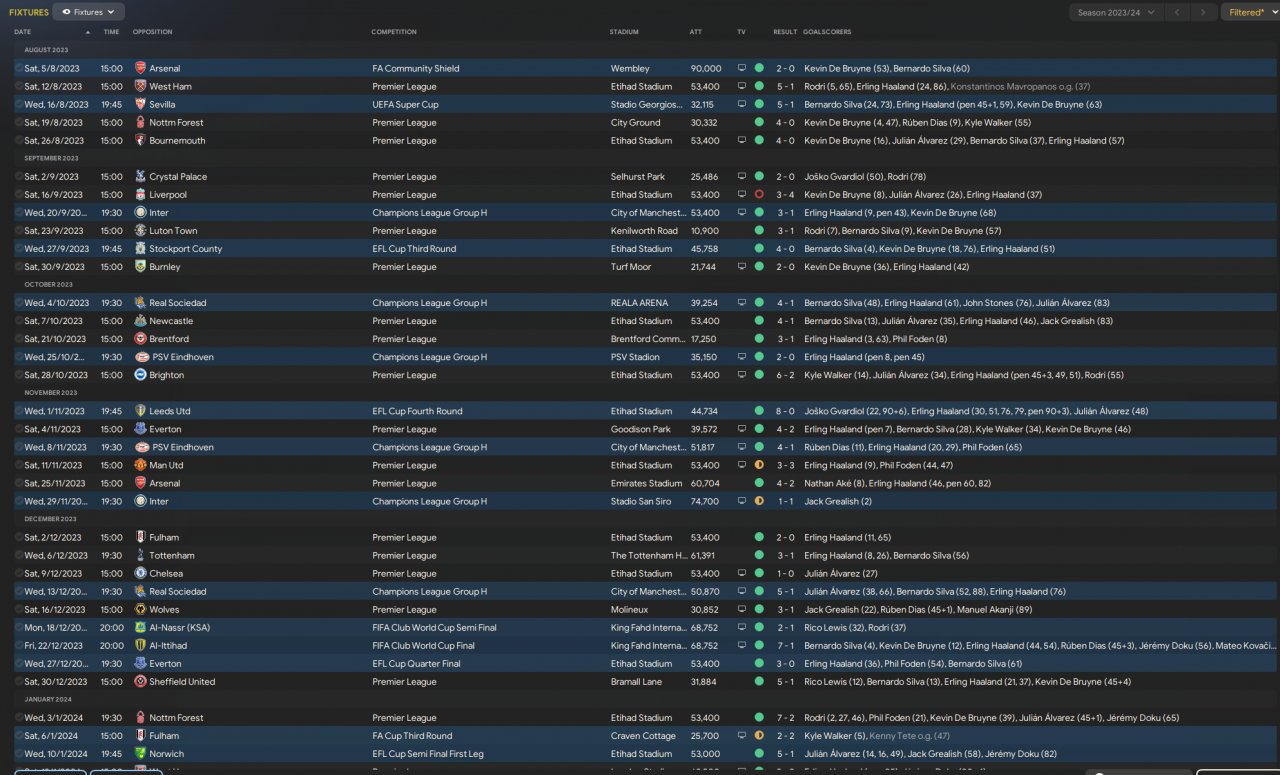
Task: Click the Chelsea club badge
Action: 140,573
